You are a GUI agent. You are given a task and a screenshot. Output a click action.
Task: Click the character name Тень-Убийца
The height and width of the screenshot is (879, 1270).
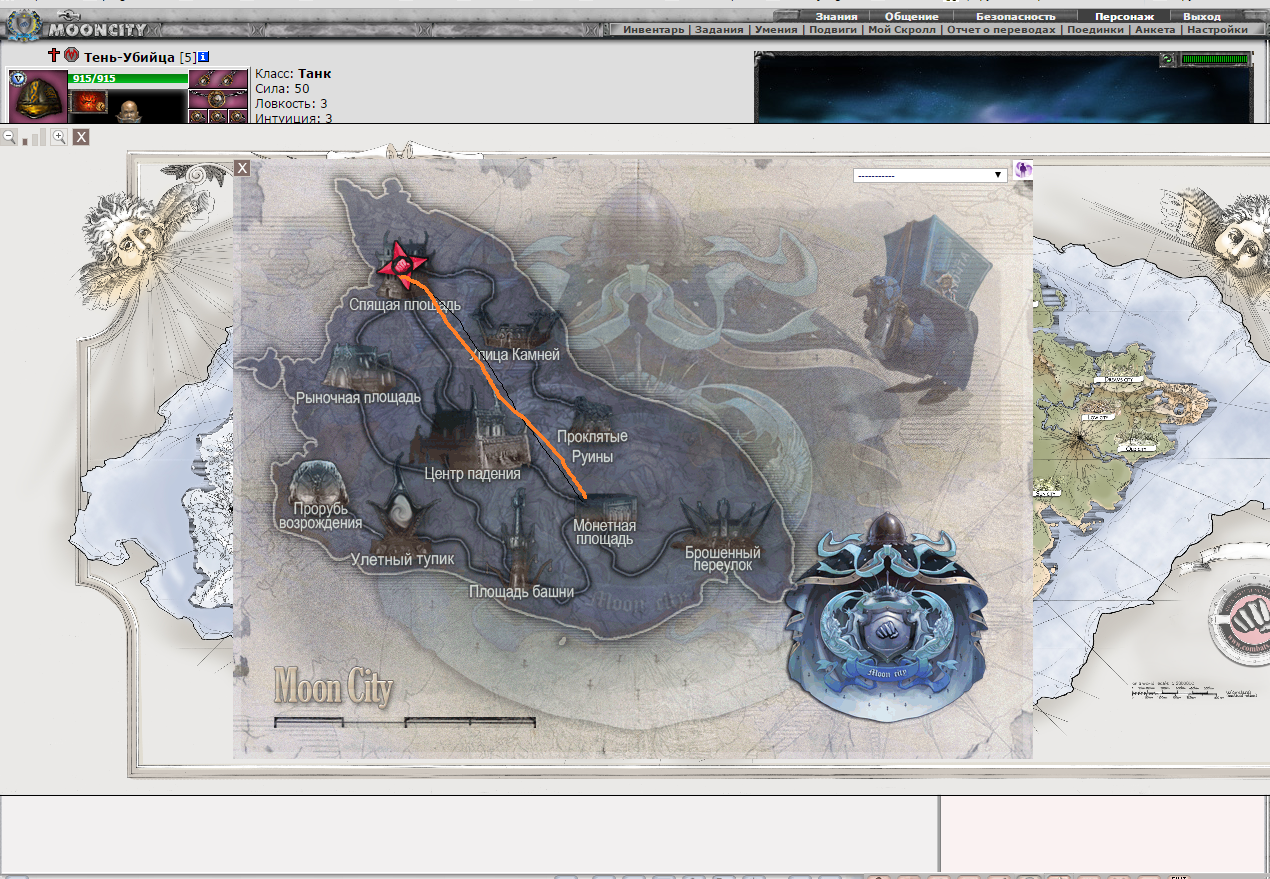pyautogui.click(x=129, y=58)
